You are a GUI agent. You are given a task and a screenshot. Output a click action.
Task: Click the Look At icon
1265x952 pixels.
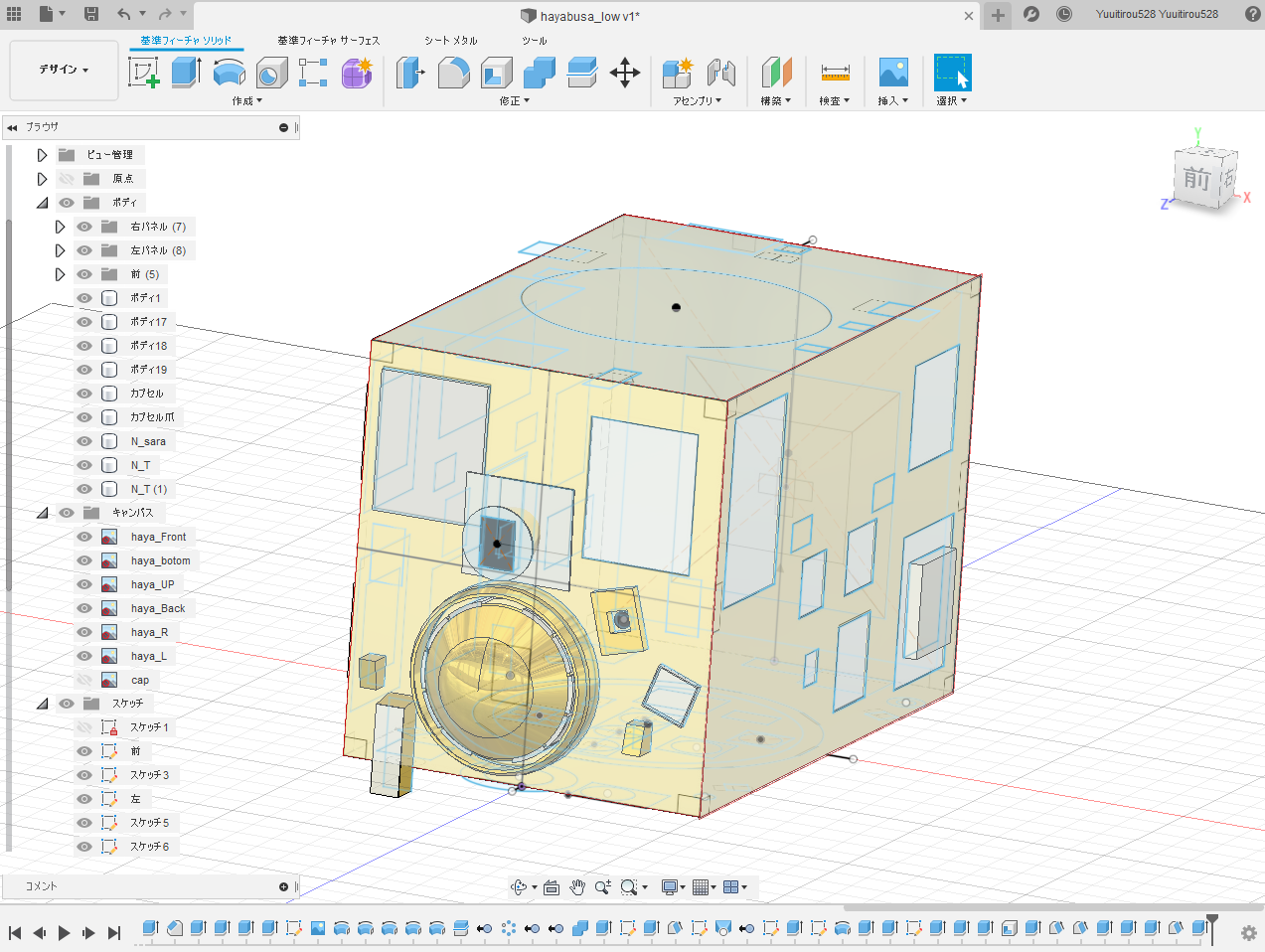tap(552, 887)
